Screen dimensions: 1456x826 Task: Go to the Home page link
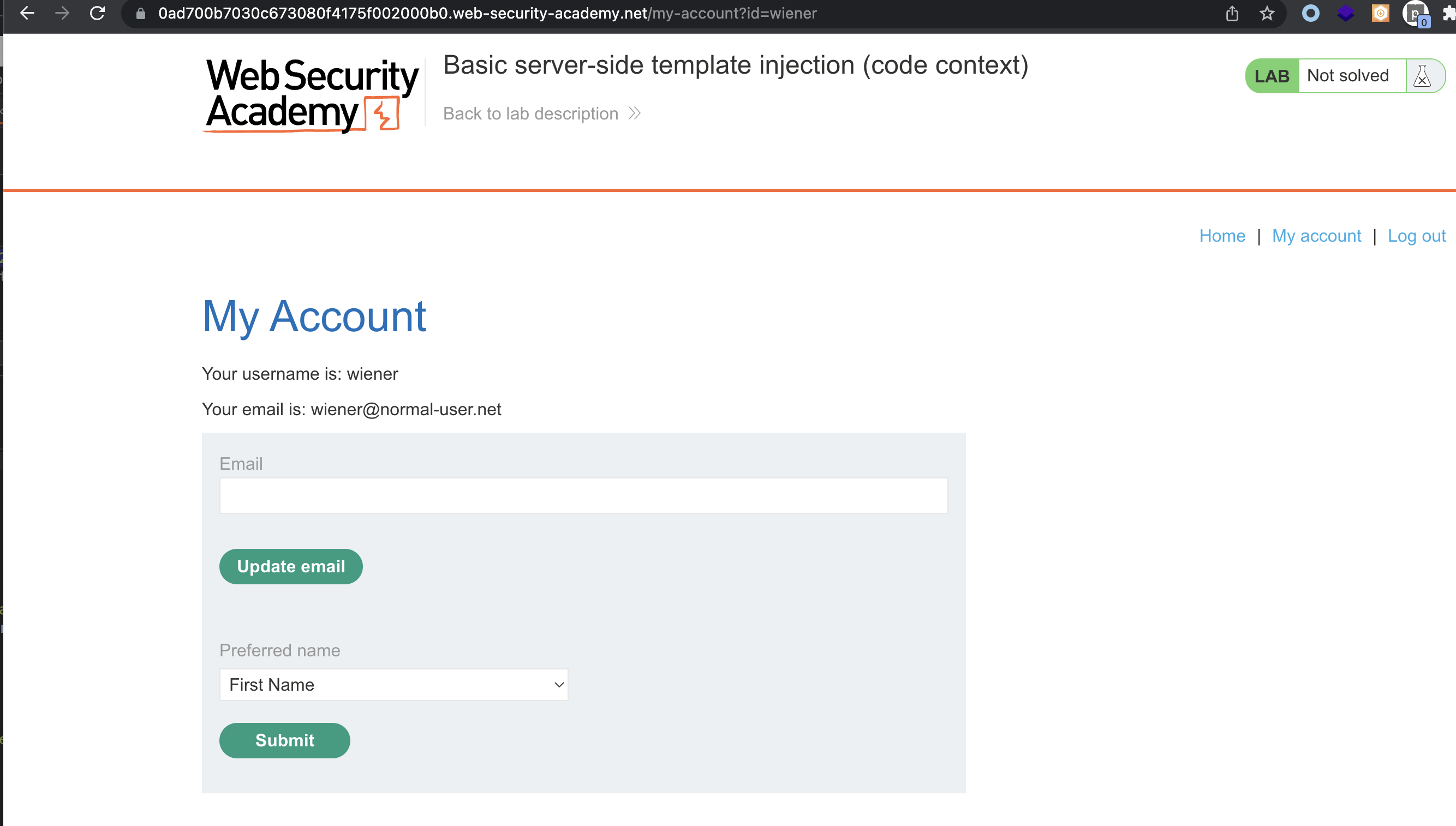1222,236
